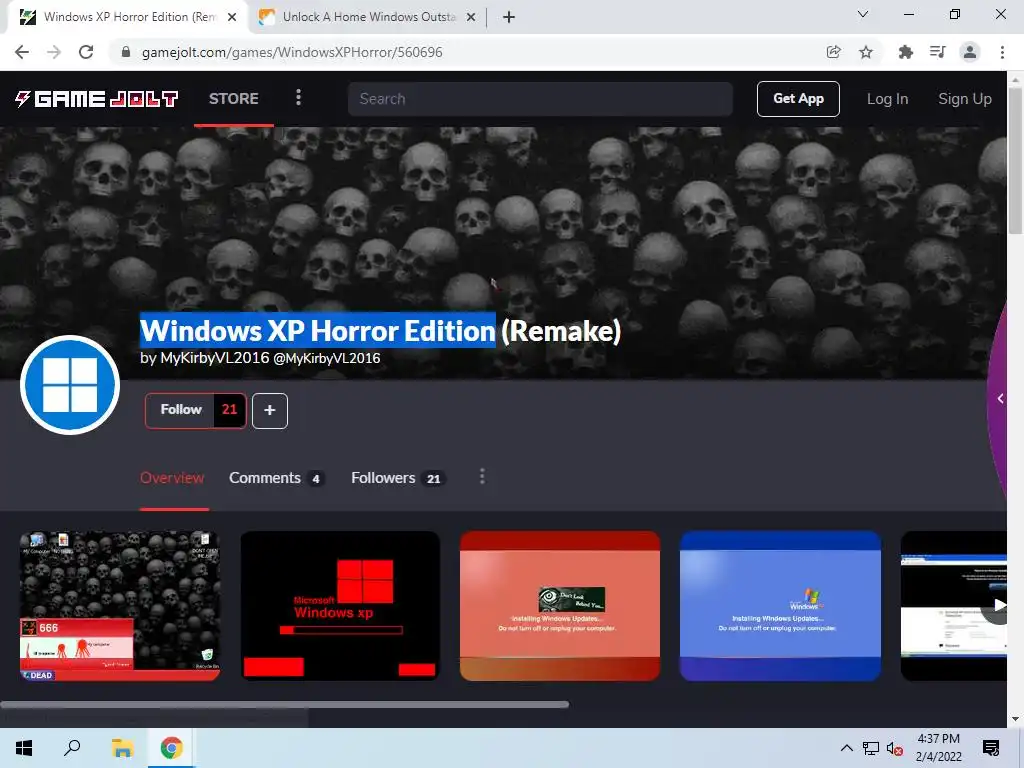Select the Windows XP Horror Edition browser tab
This screenshot has height=768, width=1024.
129,17
